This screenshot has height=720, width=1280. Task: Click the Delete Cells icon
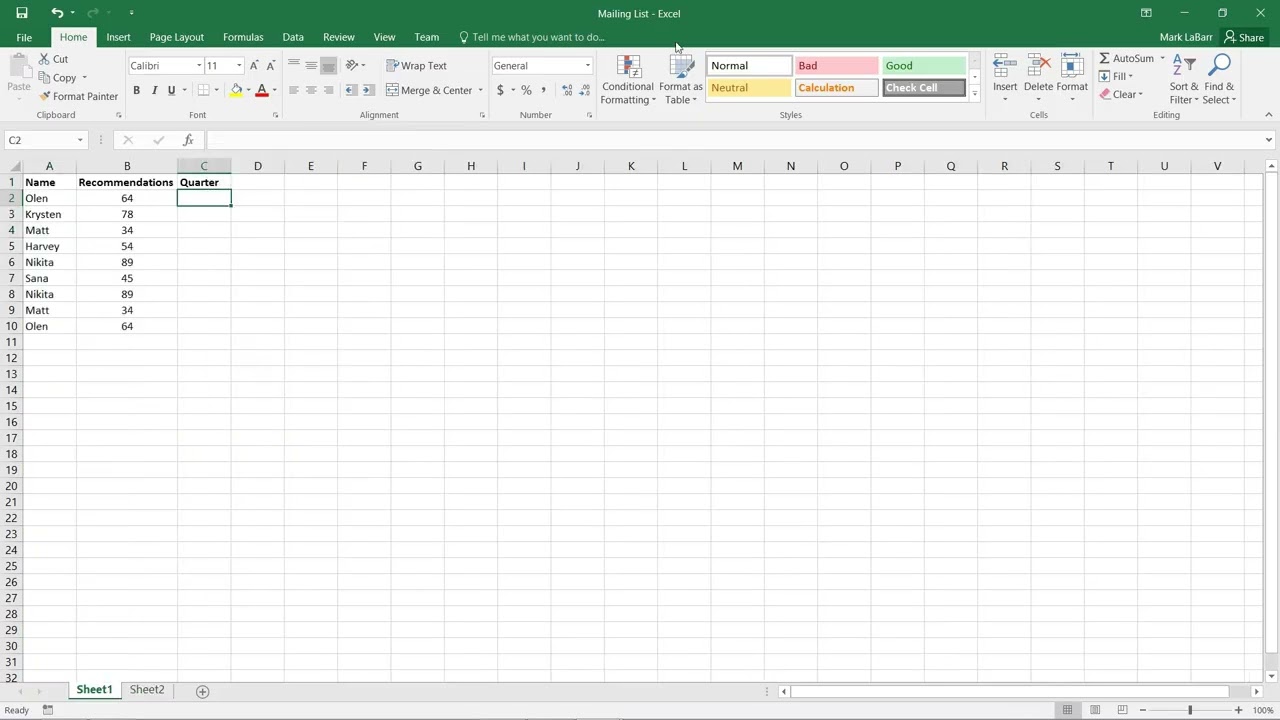1039,67
